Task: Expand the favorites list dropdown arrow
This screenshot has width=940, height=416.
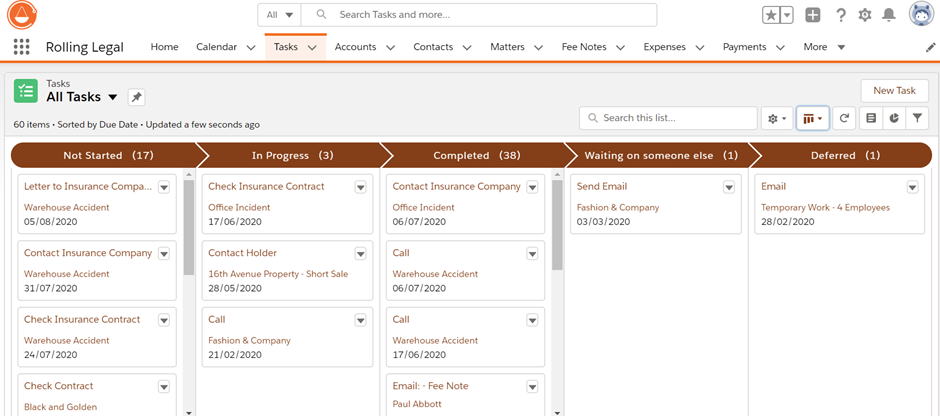Action: pyautogui.click(x=787, y=15)
